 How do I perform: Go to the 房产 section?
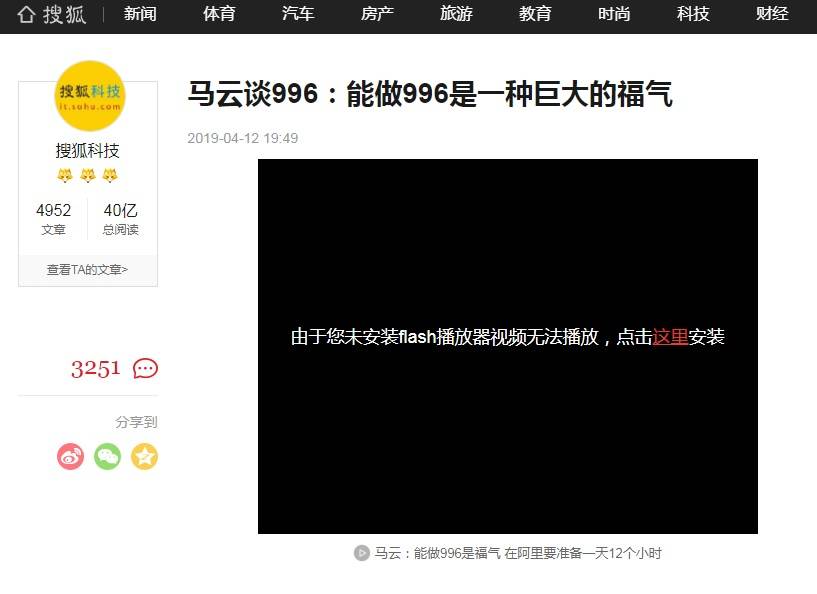pos(377,14)
